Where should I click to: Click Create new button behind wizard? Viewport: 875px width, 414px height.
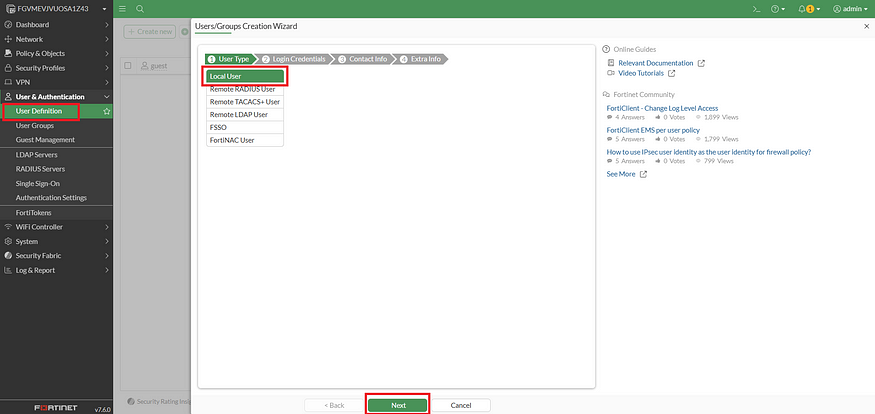tap(150, 32)
